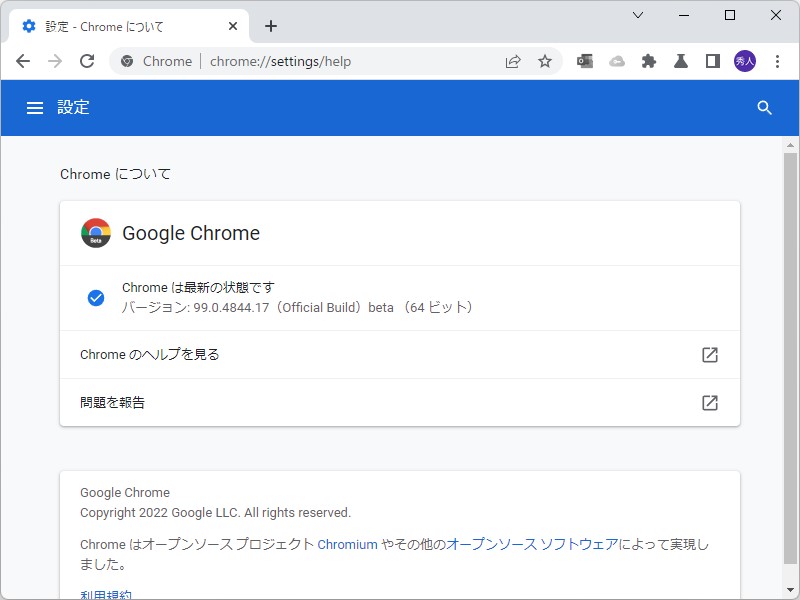Open the Extensions puzzle piece icon
The image size is (800, 600).
tap(649, 61)
